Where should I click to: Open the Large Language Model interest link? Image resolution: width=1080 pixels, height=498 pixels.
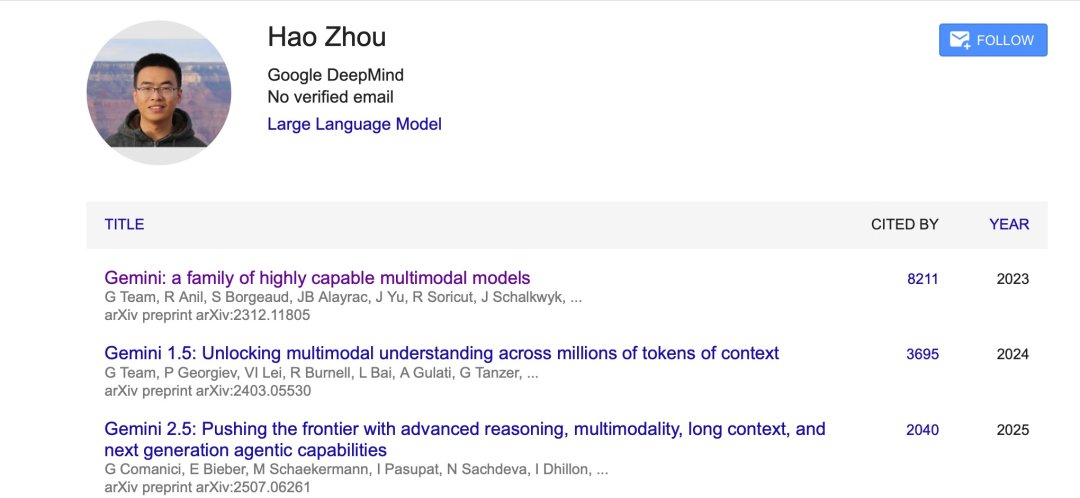click(x=354, y=124)
